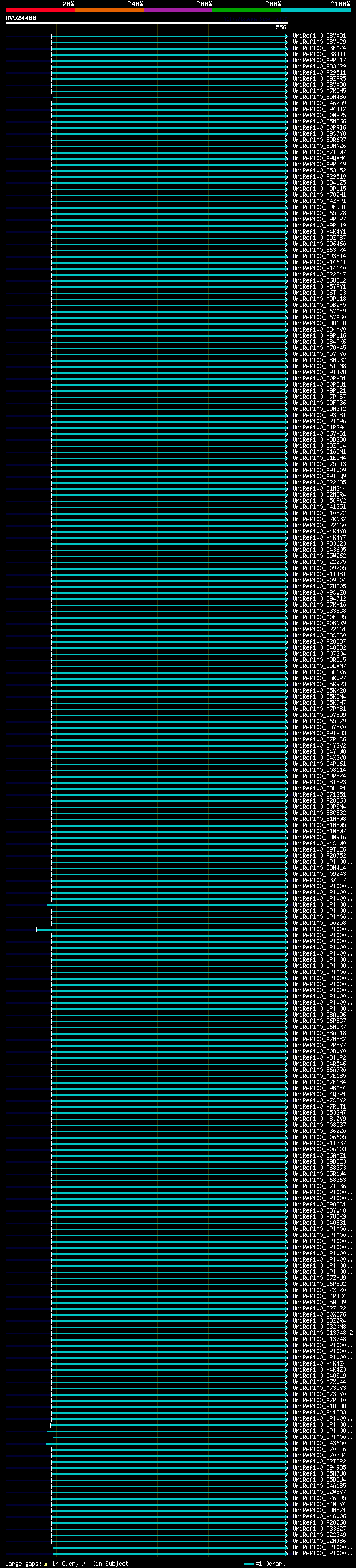Click hit label UniRef100_P14640

tap(319, 269)
